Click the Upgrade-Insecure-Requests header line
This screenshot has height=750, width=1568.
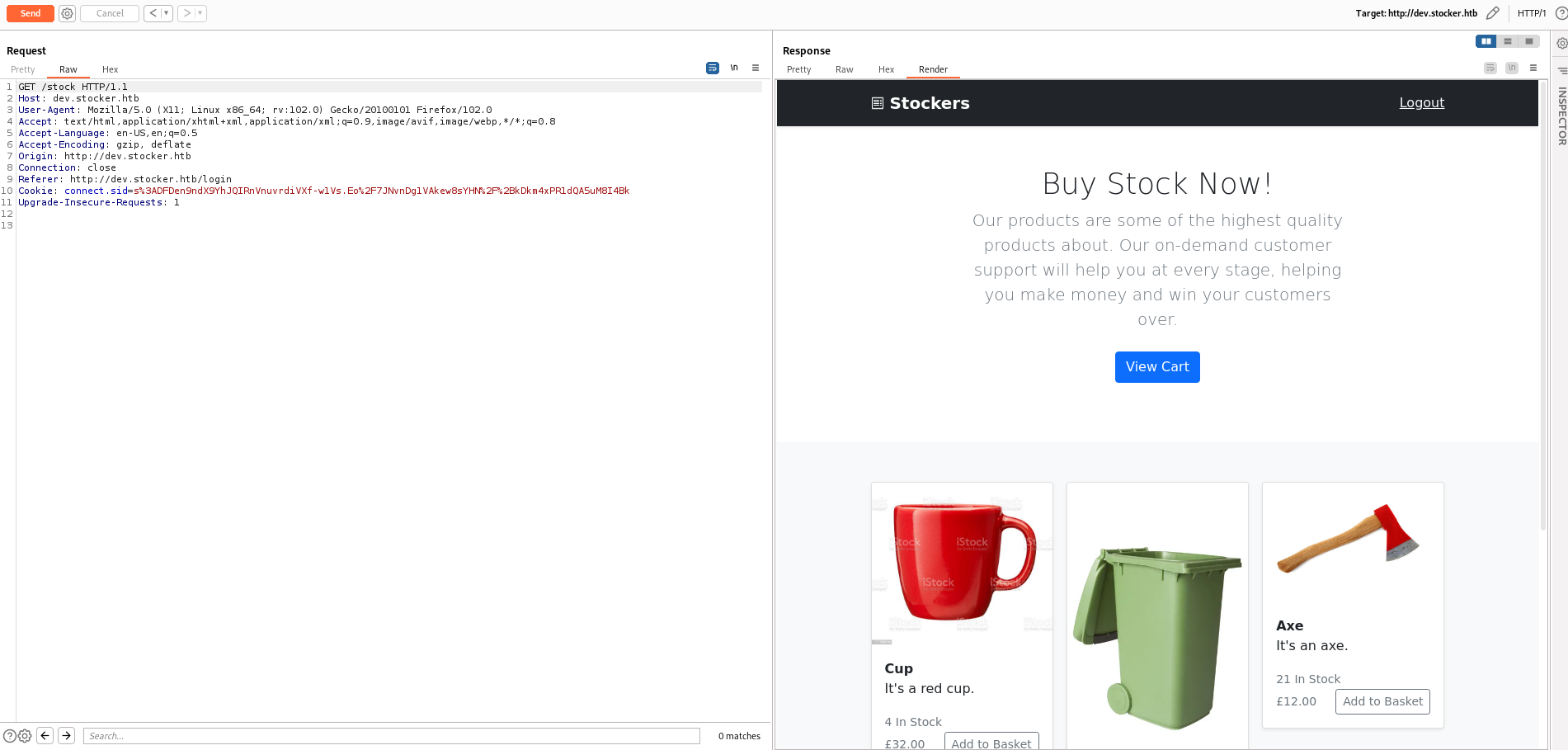click(98, 202)
